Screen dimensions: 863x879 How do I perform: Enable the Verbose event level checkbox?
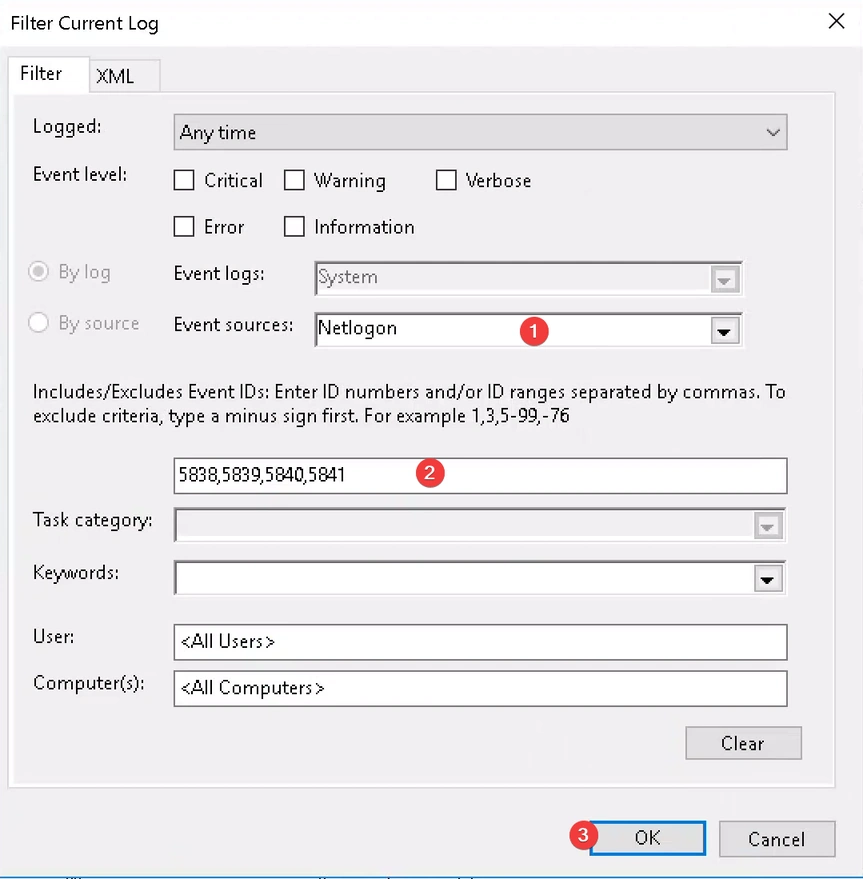pos(446,181)
